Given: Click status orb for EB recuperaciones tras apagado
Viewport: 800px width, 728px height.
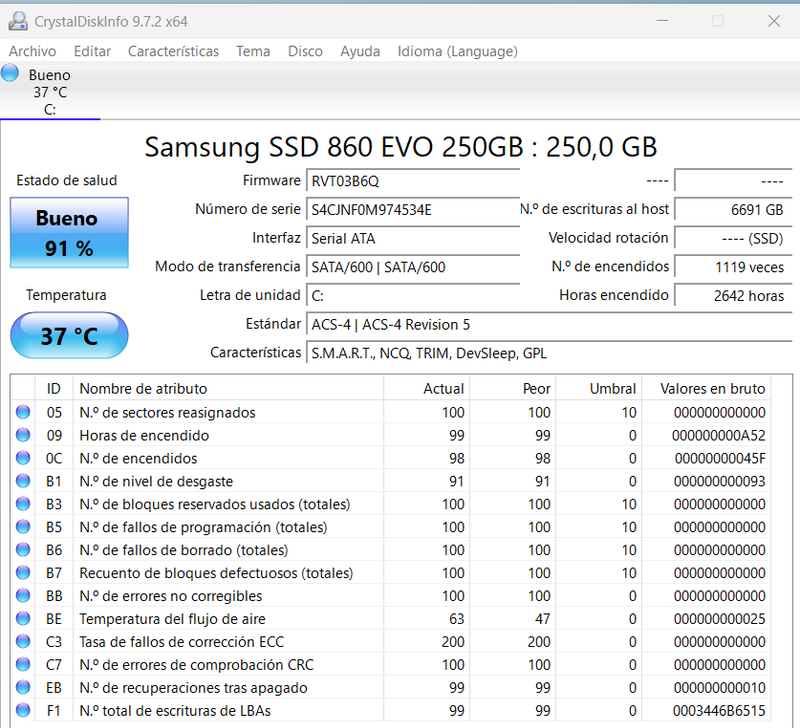Looking at the screenshot, I should 23,687.
